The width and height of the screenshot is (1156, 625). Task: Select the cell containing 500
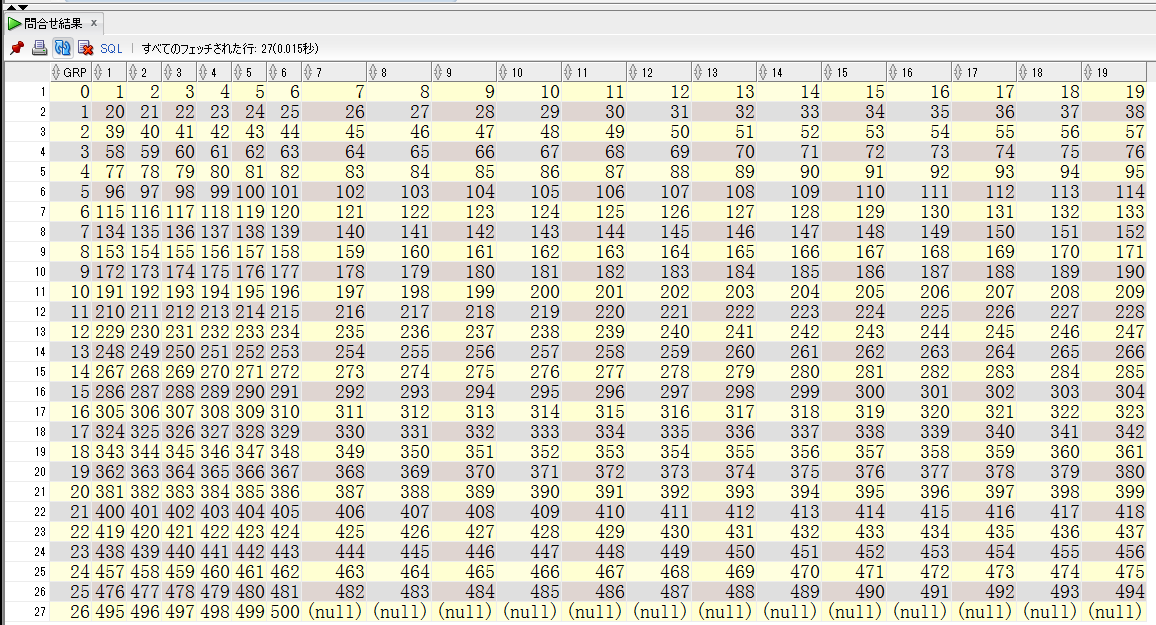point(284,611)
